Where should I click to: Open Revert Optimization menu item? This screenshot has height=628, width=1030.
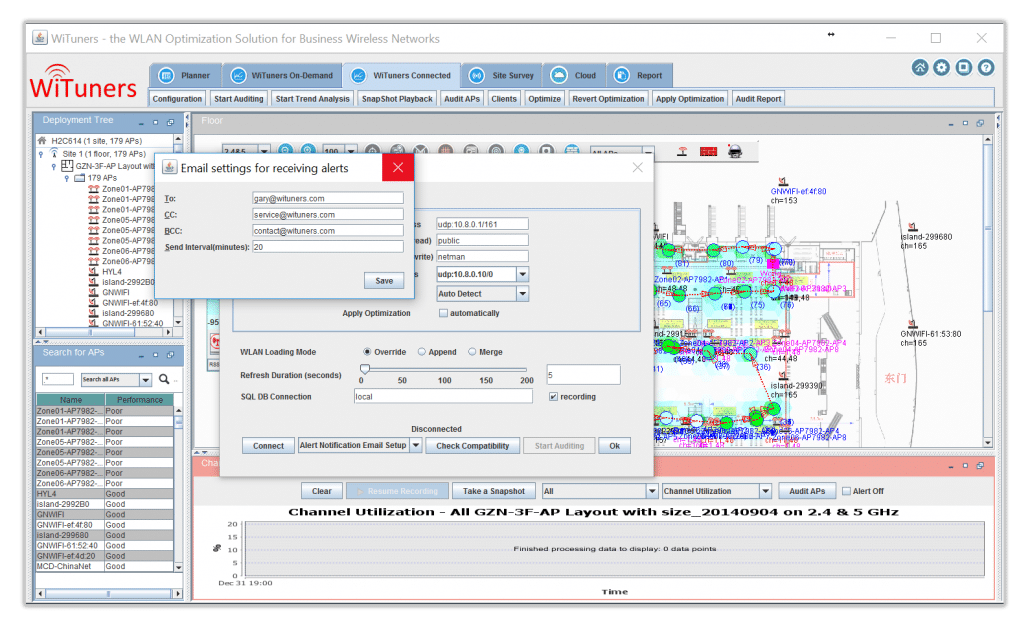pyautogui.click(x=608, y=99)
